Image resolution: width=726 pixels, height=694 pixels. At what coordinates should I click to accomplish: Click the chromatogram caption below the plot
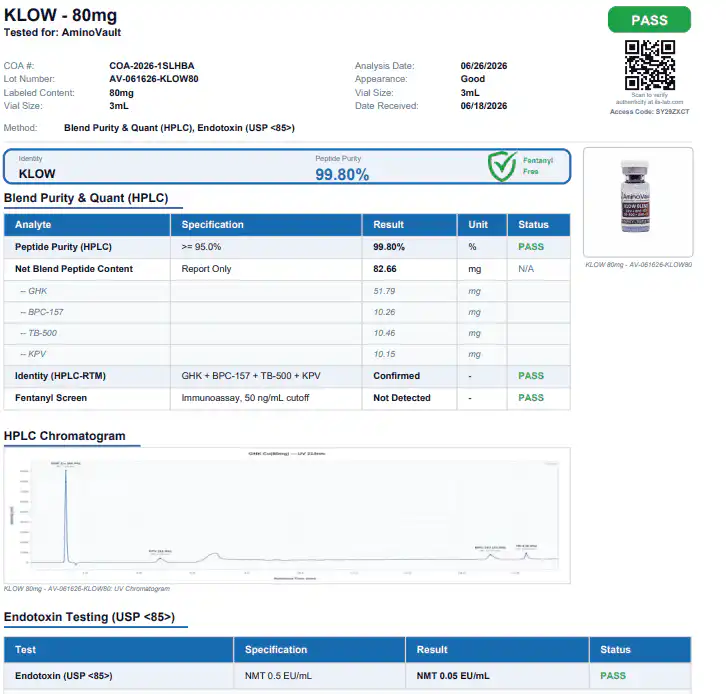coord(87,588)
